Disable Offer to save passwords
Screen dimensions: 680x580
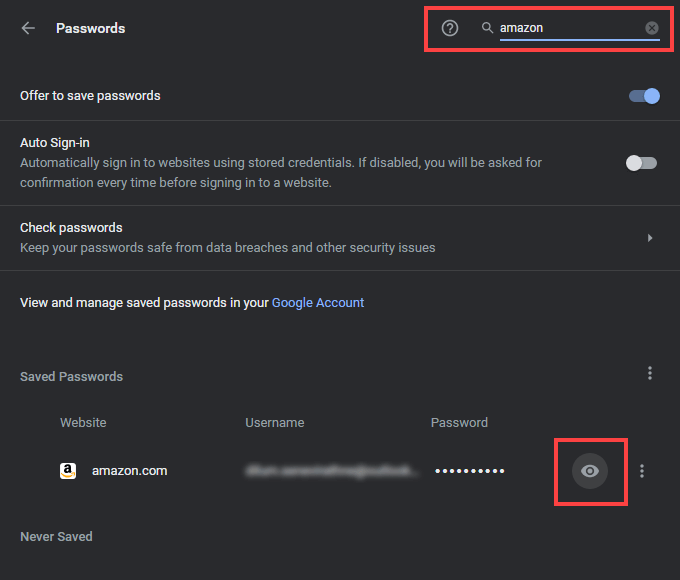pos(644,96)
